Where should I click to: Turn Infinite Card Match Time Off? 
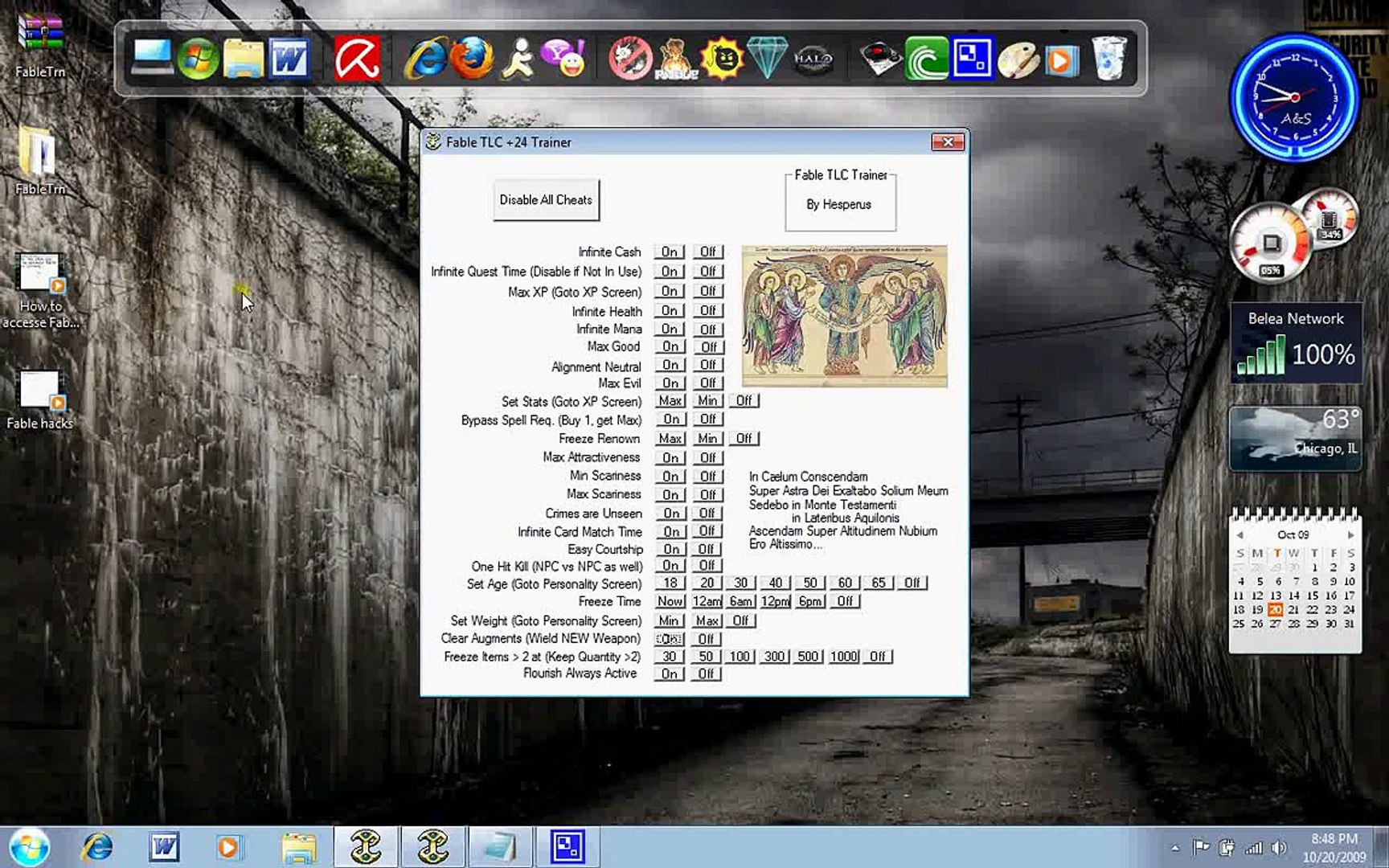click(707, 531)
